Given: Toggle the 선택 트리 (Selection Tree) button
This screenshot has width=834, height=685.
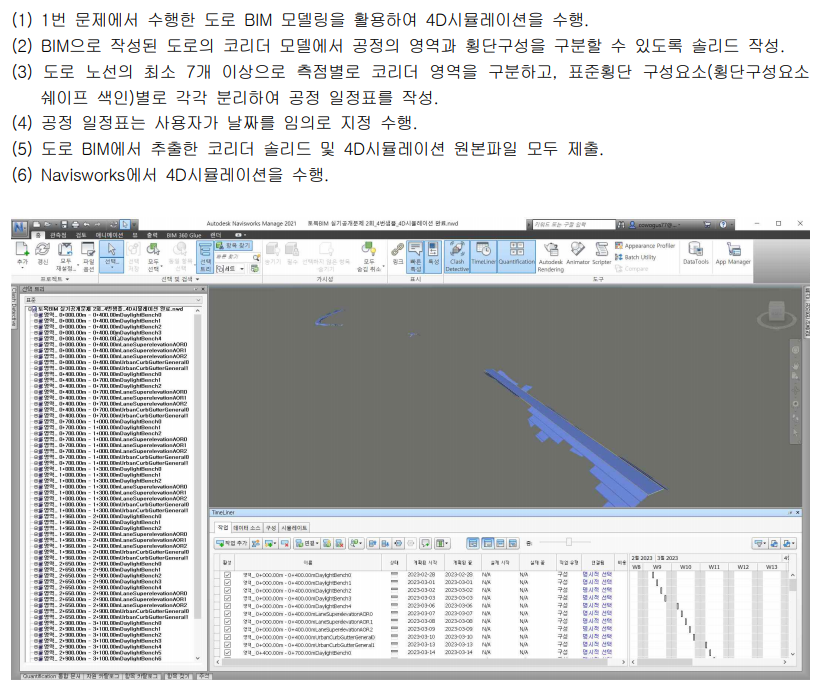Looking at the screenshot, I should point(205,256).
